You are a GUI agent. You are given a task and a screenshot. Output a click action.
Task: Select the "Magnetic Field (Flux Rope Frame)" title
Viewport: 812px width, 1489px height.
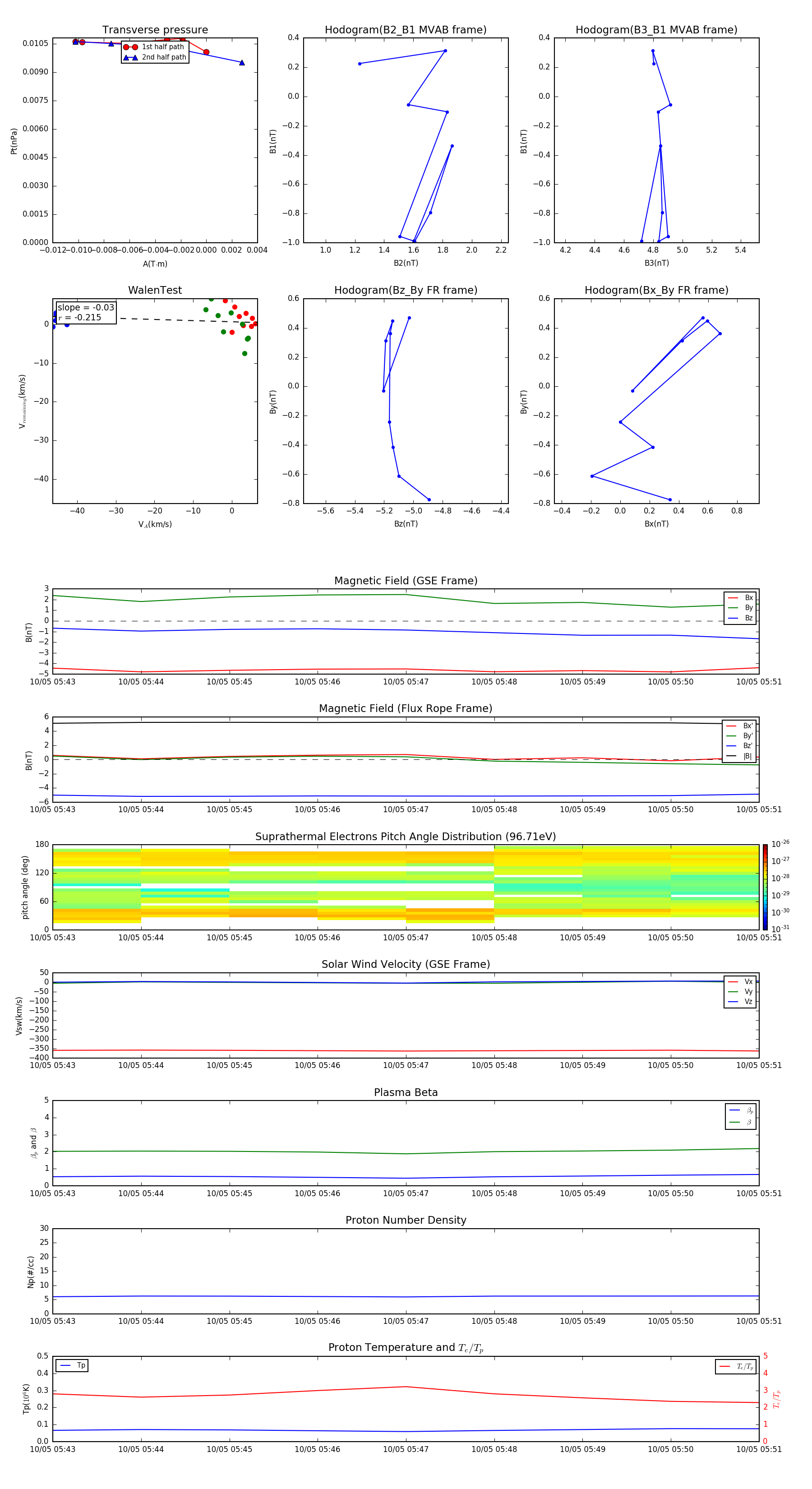pos(406,709)
